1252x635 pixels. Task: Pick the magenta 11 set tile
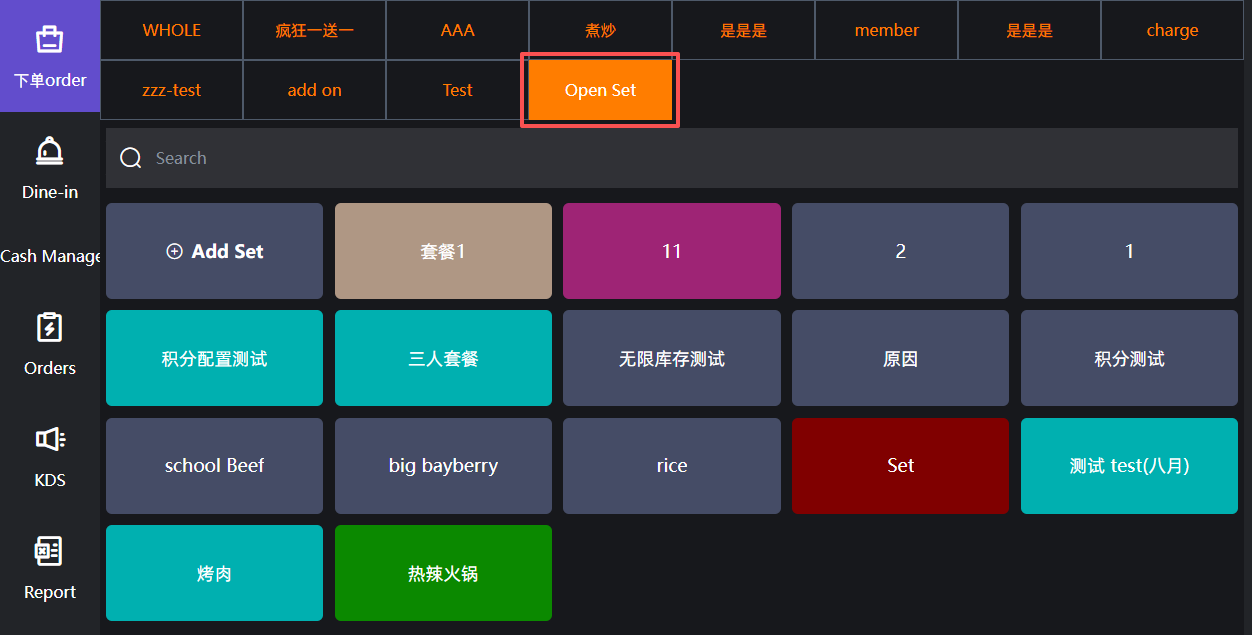671,251
